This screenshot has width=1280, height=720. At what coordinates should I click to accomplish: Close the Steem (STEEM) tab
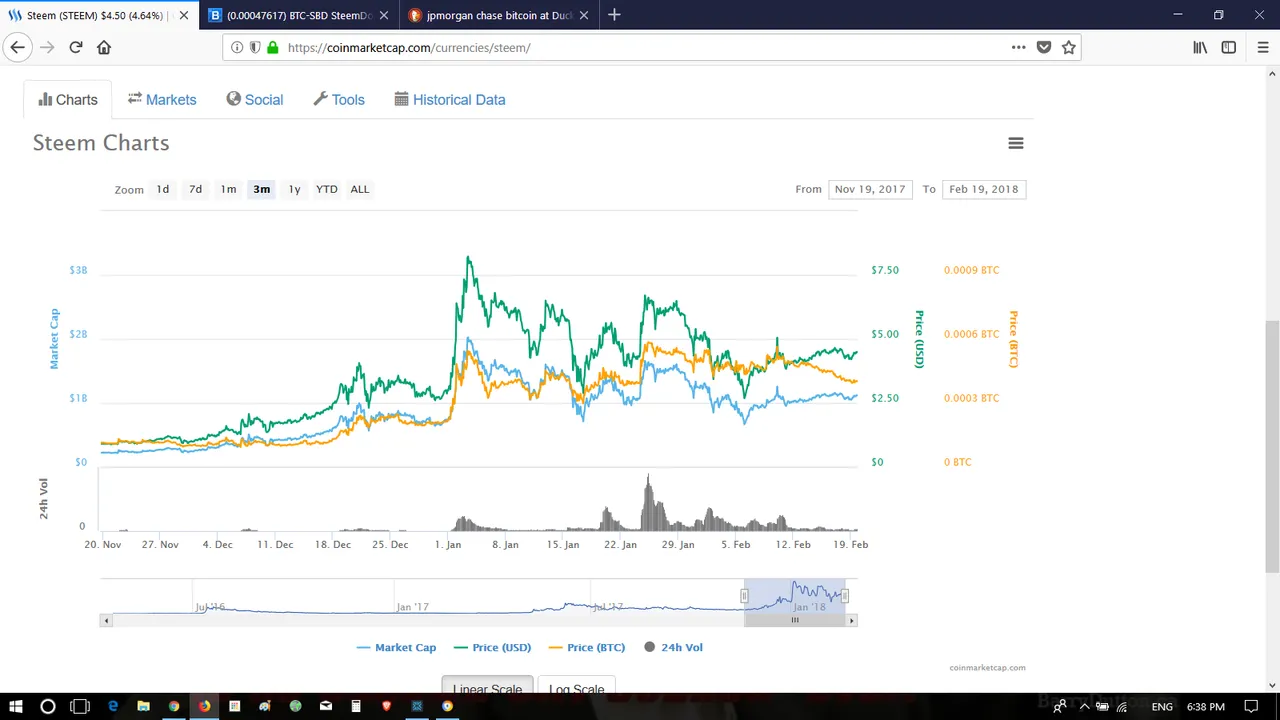click(184, 15)
